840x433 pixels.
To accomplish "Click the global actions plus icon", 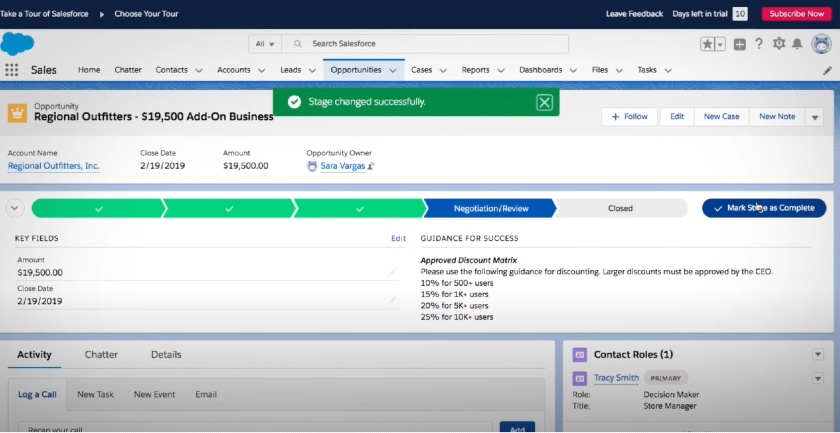I will (x=740, y=44).
